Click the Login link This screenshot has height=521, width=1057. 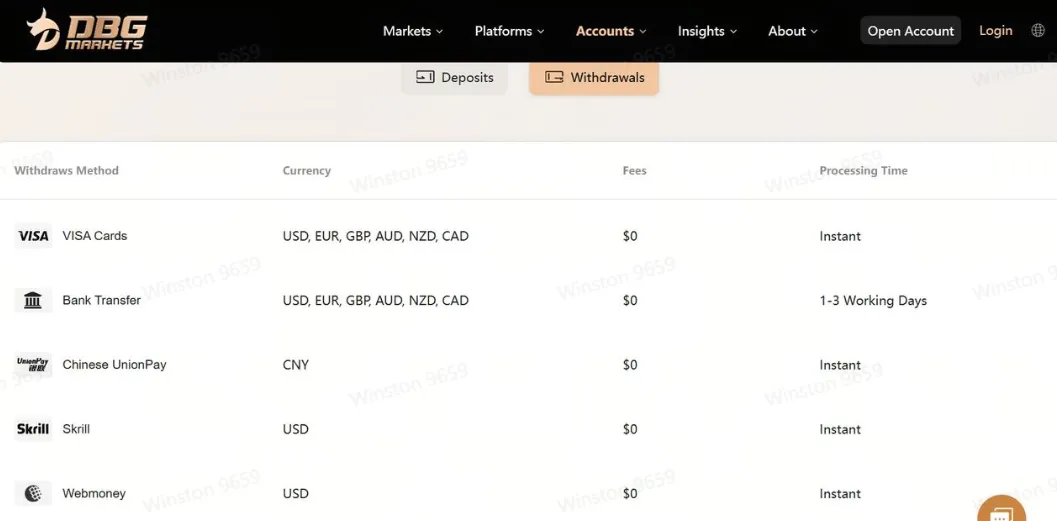pos(996,30)
